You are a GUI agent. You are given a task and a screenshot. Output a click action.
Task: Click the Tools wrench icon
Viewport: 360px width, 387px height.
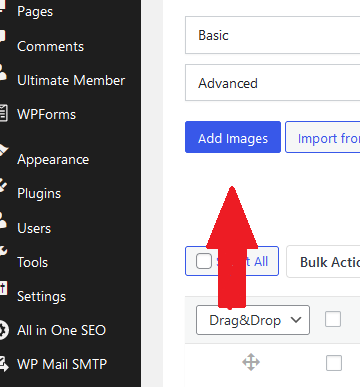click(x=3, y=251)
